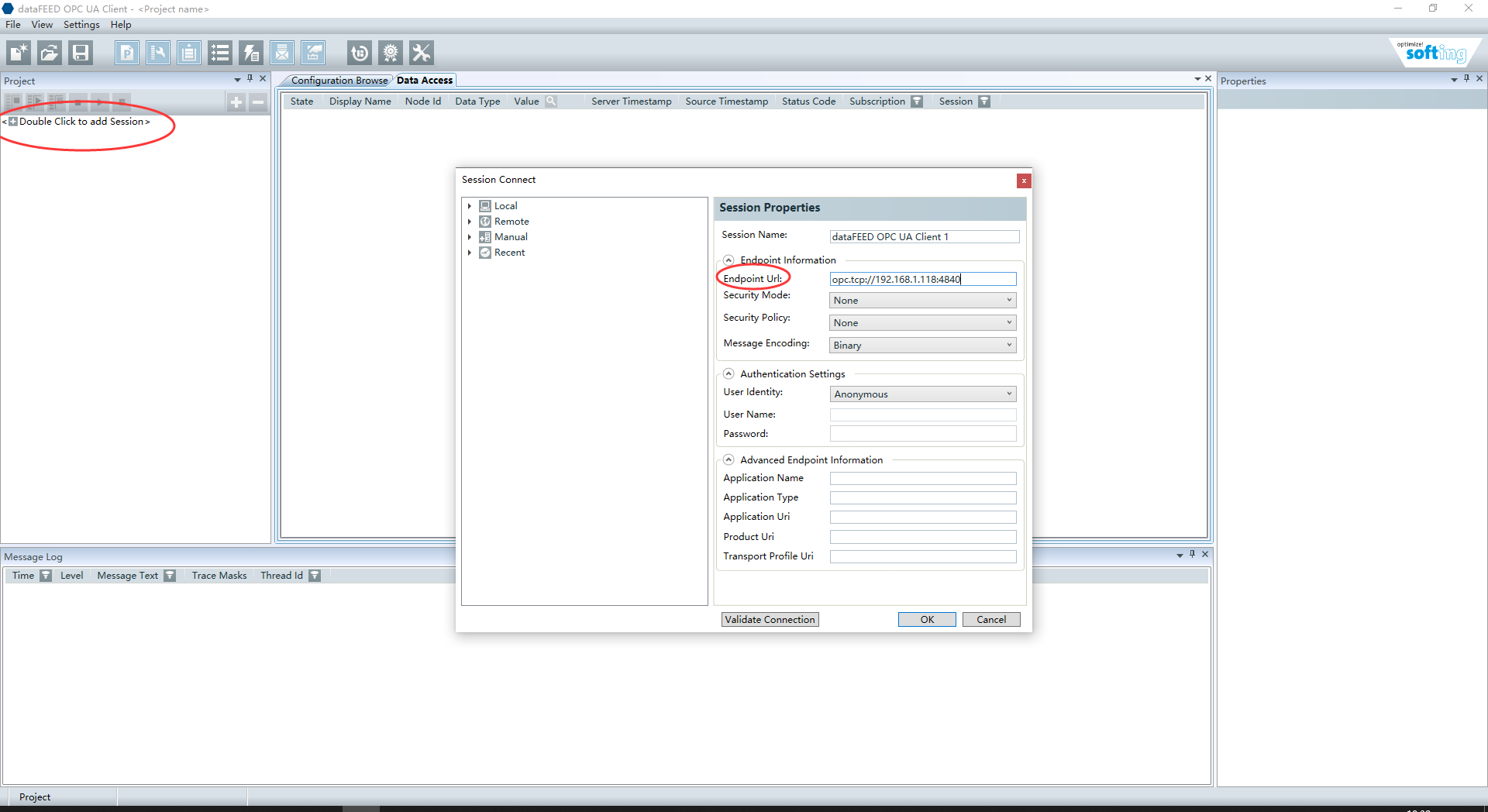Click filter icon on Thread Id column

(315, 576)
